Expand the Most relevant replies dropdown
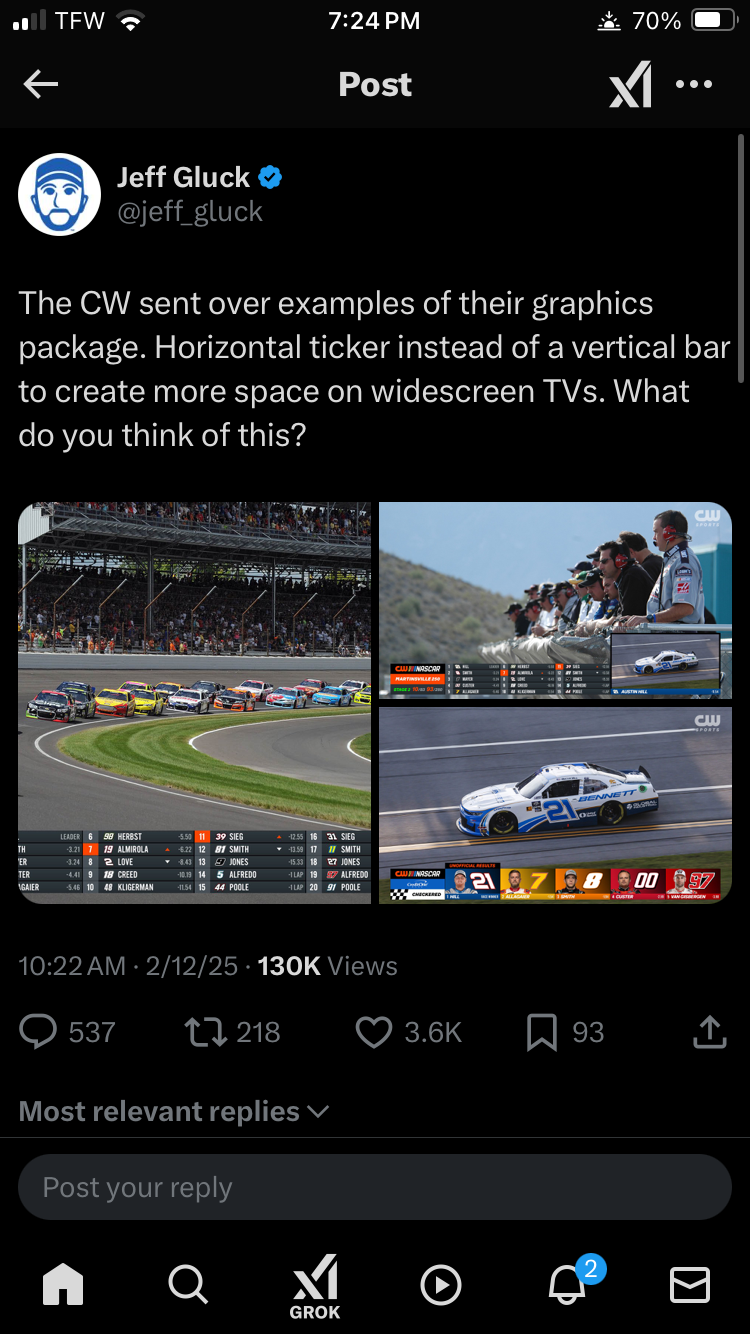 174,1111
